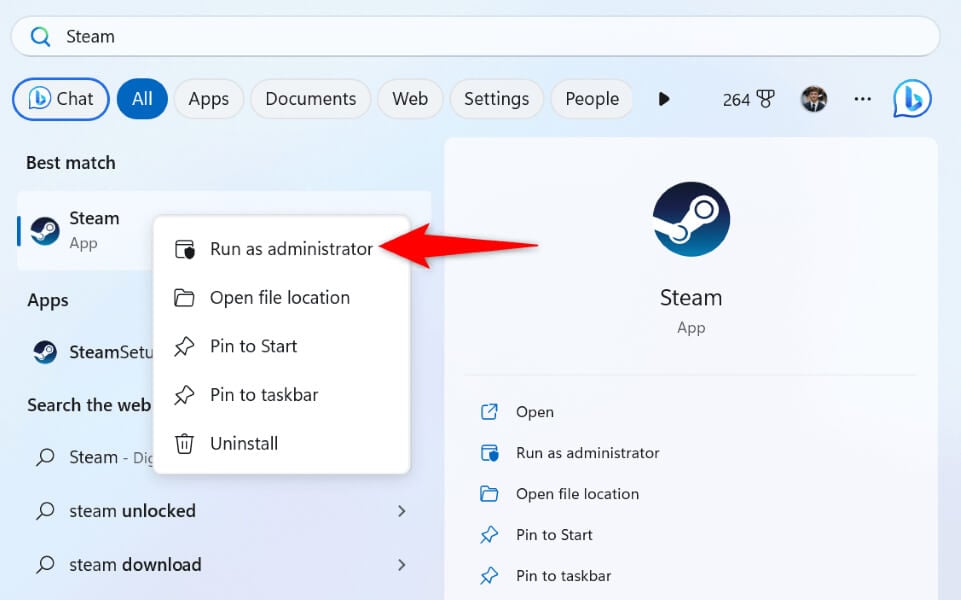The width and height of the screenshot is (961, 600).
Task: Choose Uninstall in context menu
Action: coord(281,444)
